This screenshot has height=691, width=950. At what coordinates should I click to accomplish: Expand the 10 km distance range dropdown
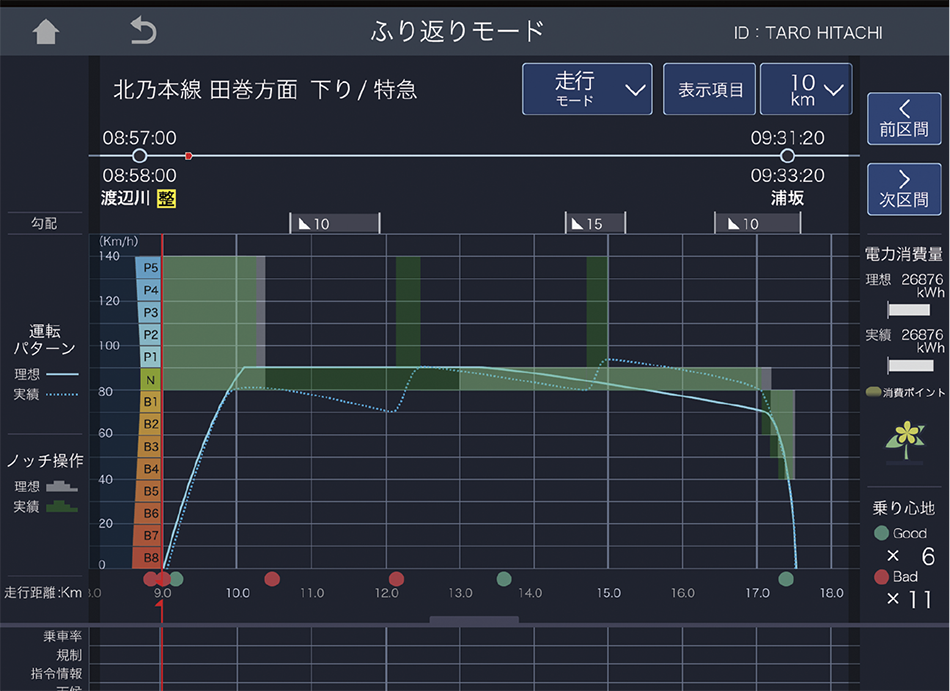pos(805,89)
